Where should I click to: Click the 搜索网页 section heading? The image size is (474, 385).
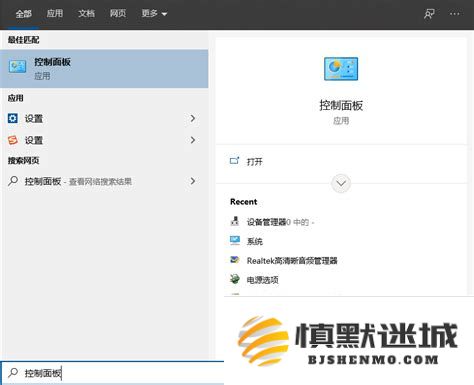23,161
